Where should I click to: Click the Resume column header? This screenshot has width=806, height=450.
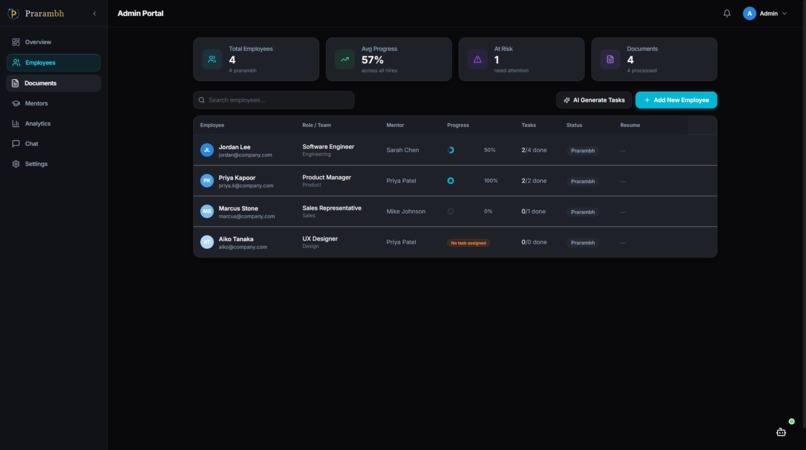tap(630, 125)
